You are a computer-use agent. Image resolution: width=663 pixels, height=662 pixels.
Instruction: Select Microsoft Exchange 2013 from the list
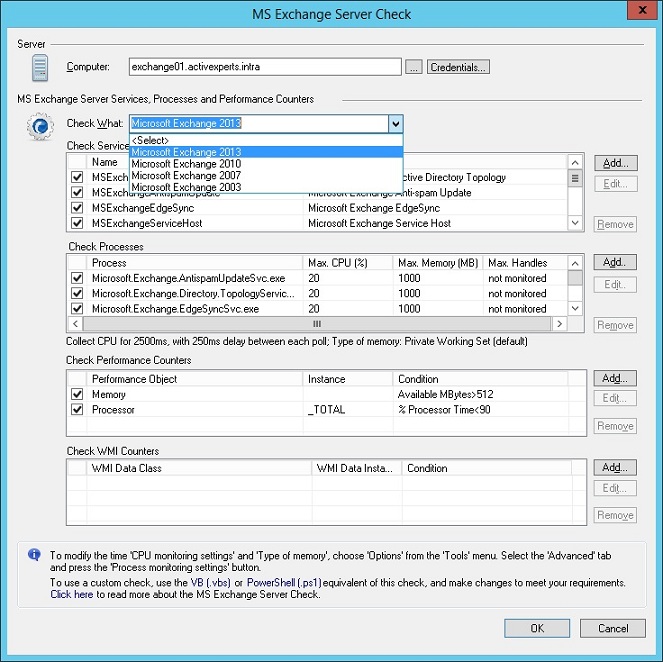[266, 152]
